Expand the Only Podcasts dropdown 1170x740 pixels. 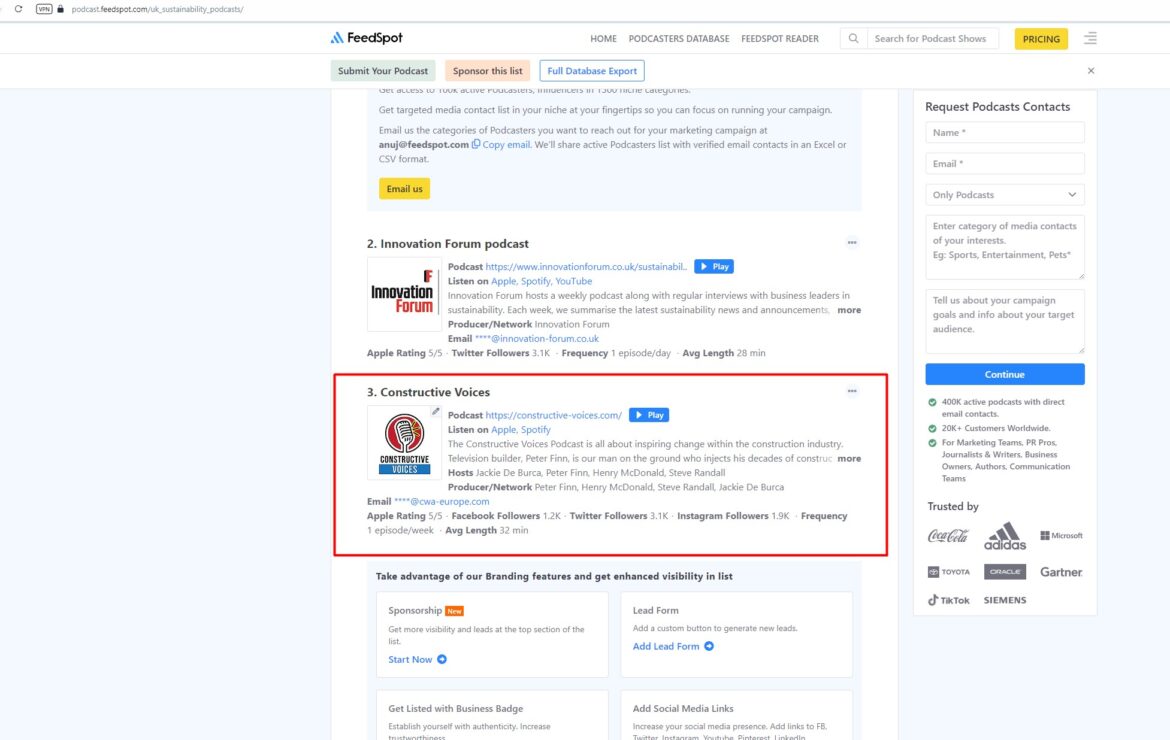pos(1004,195)
